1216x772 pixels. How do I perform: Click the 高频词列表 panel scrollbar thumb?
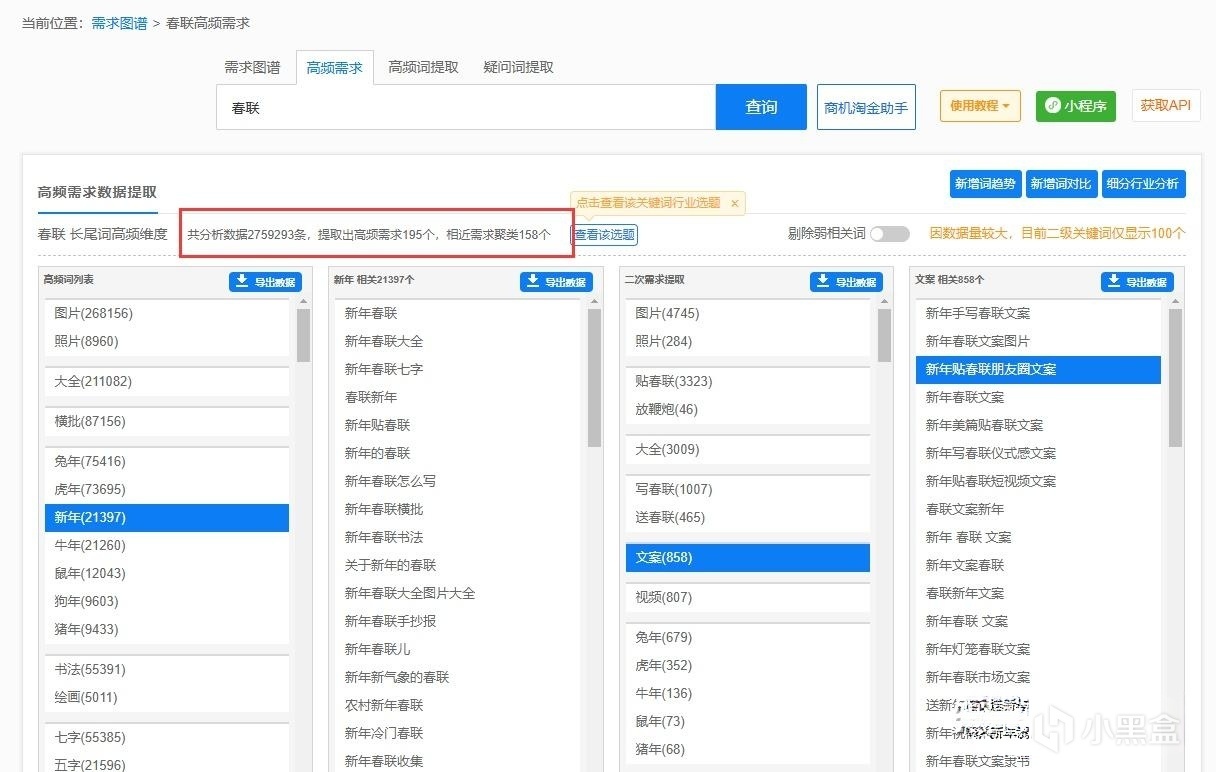[x=303, y=335]
